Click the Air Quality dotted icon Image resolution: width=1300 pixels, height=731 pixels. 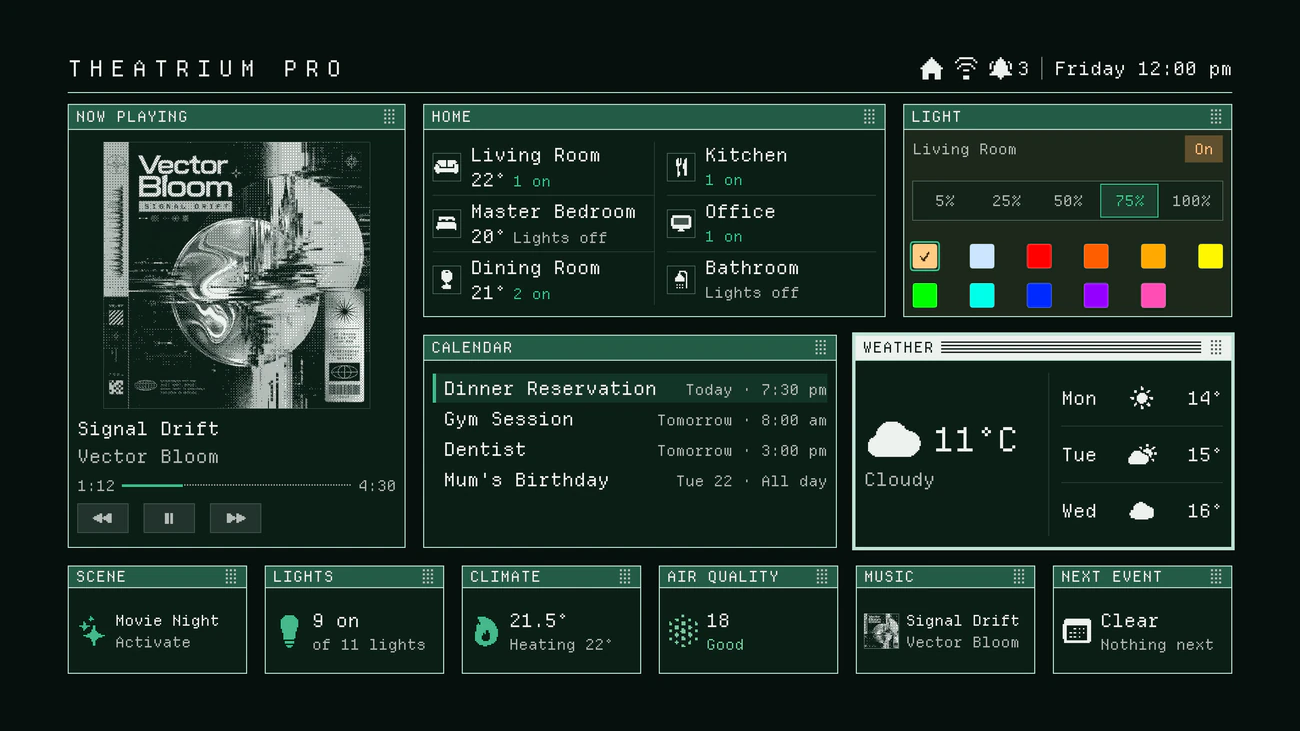pyautogui.click(x=683, y=631)
